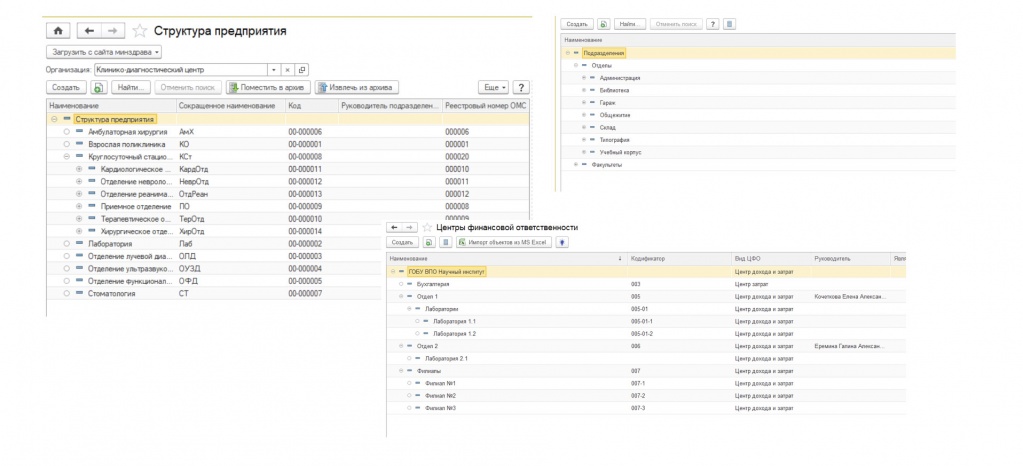Collapse Филиалы node
Image resolution: width=1023 pixels, height=466 pixels.
pyautogui.click(x=400, y=371)
